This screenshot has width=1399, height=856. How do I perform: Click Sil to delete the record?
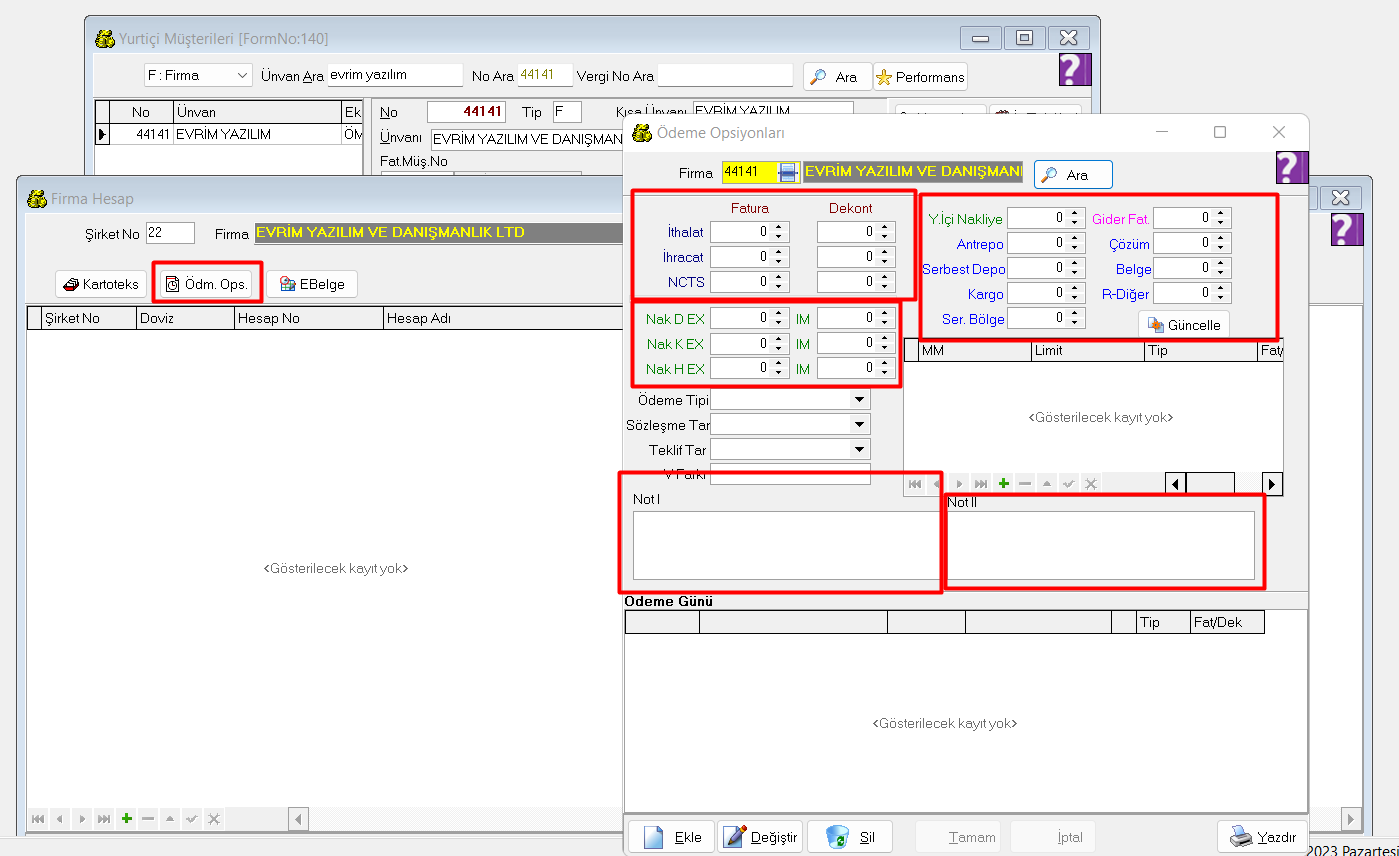coord(849,837)
